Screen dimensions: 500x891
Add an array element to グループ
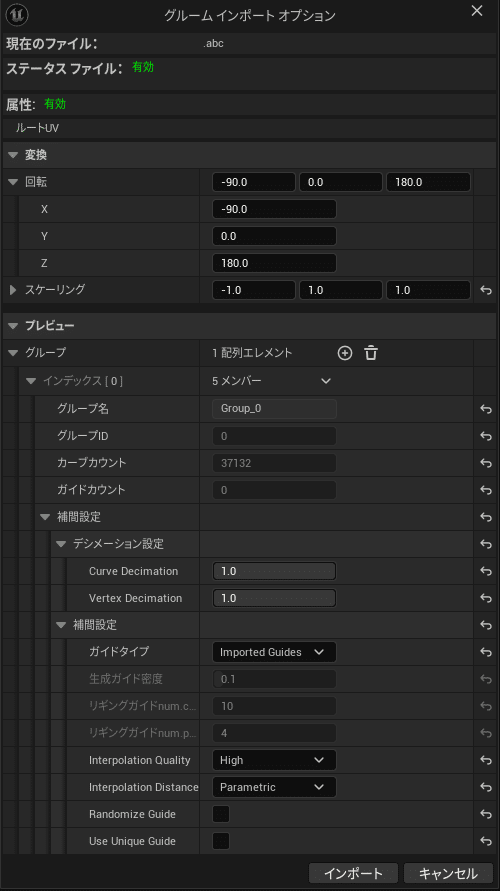[x=345, y=353]
